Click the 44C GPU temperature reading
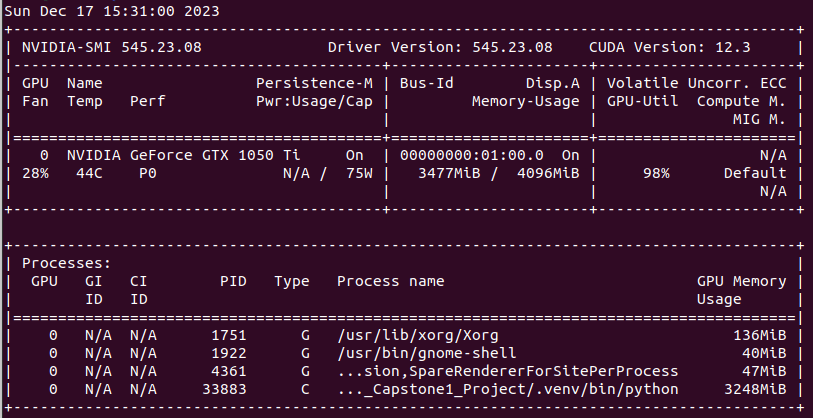 pyautogui.click(x=80, y=173)
